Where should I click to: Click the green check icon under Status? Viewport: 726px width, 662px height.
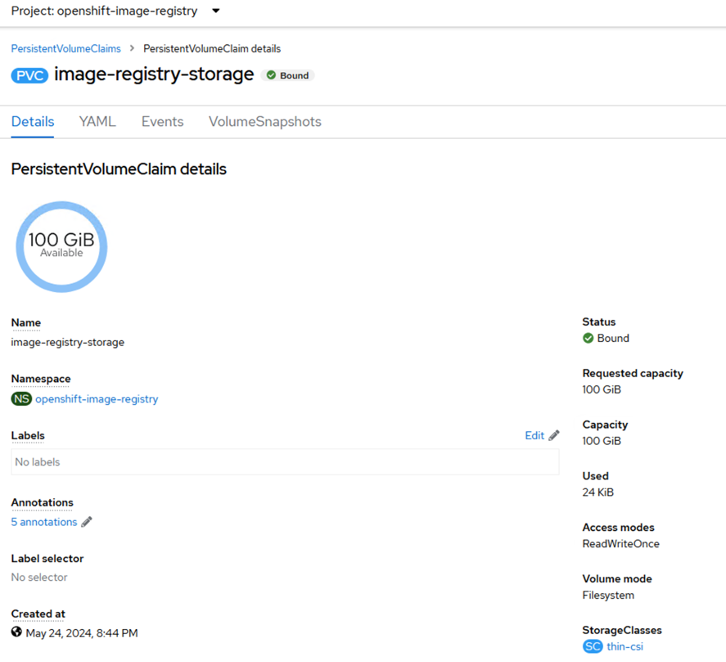click(588, 338)
